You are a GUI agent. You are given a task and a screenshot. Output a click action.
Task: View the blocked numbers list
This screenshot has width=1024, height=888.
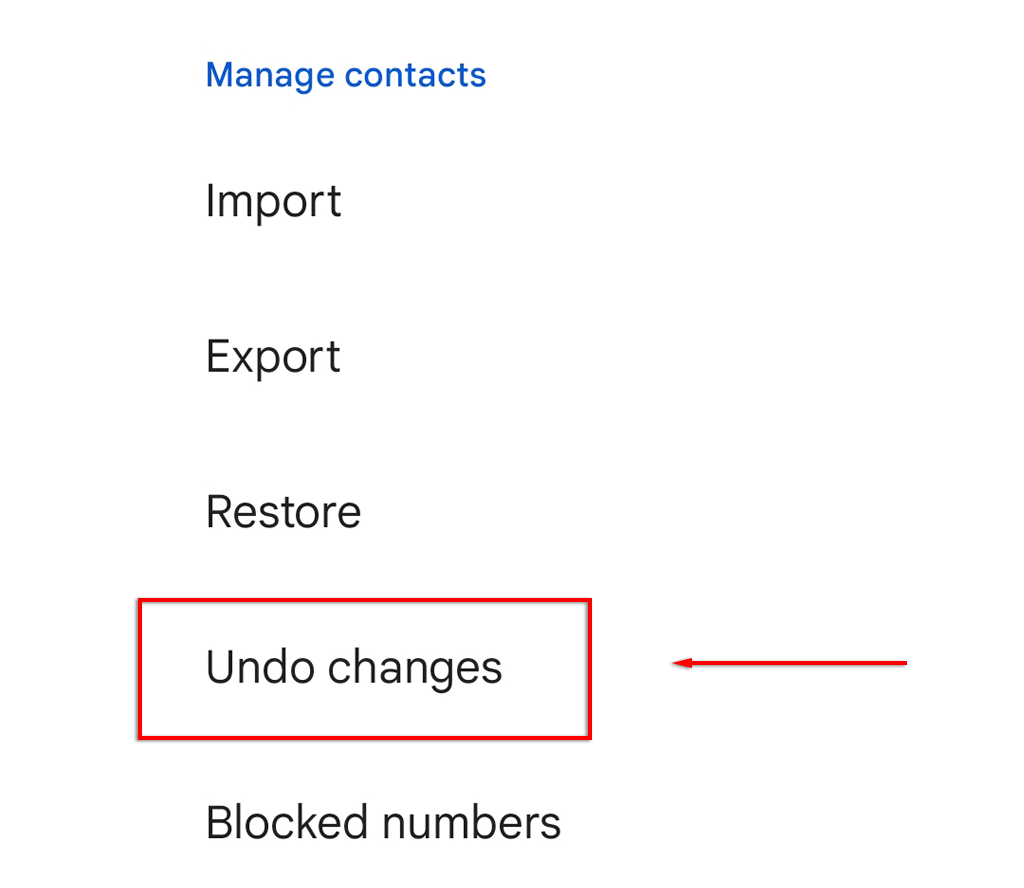click(383, 823)
